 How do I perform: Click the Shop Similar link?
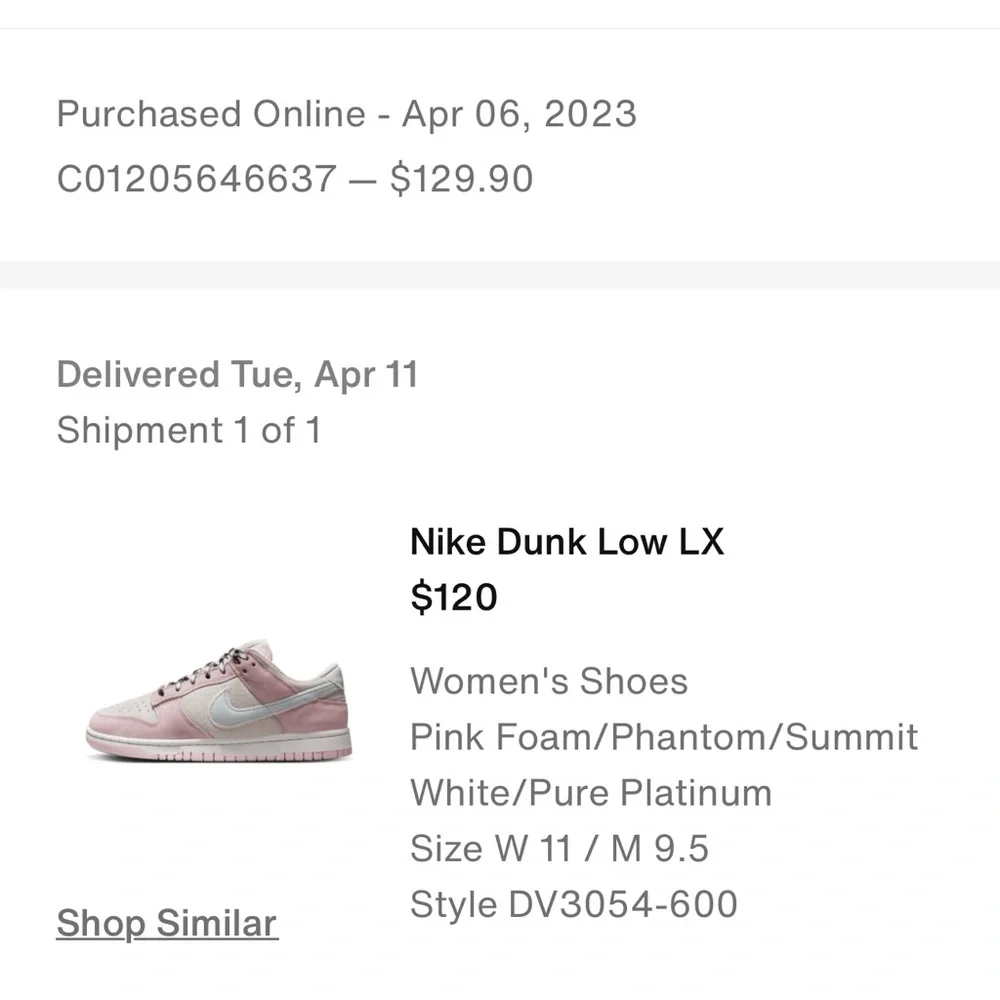166,923
